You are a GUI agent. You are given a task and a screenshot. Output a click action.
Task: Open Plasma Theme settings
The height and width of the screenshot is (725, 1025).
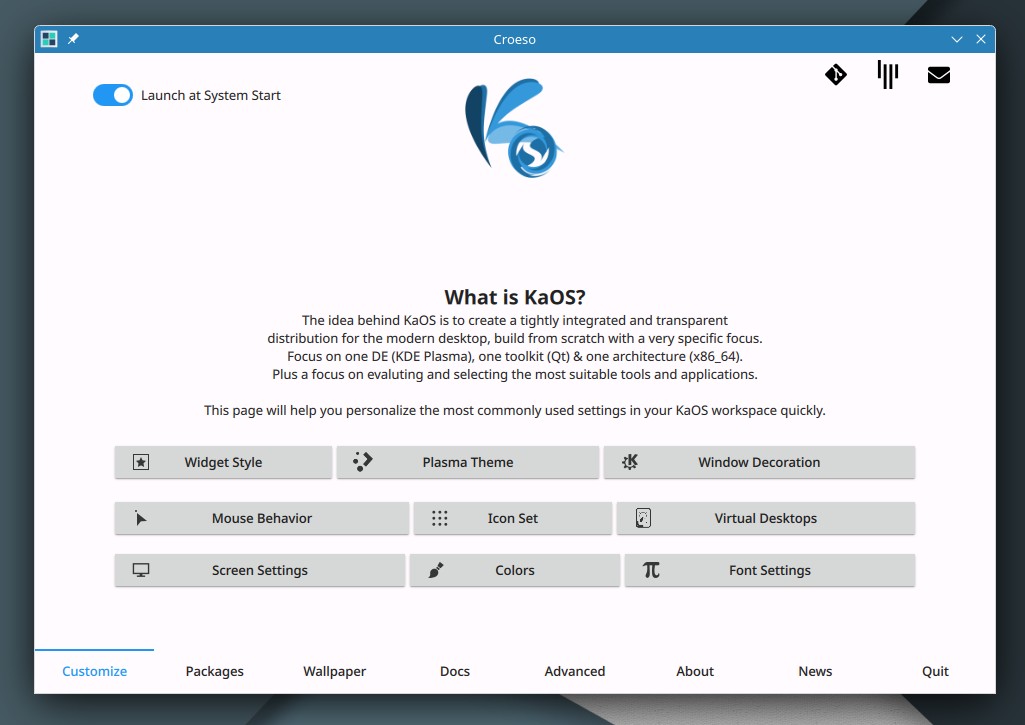[x=467, y=462]
